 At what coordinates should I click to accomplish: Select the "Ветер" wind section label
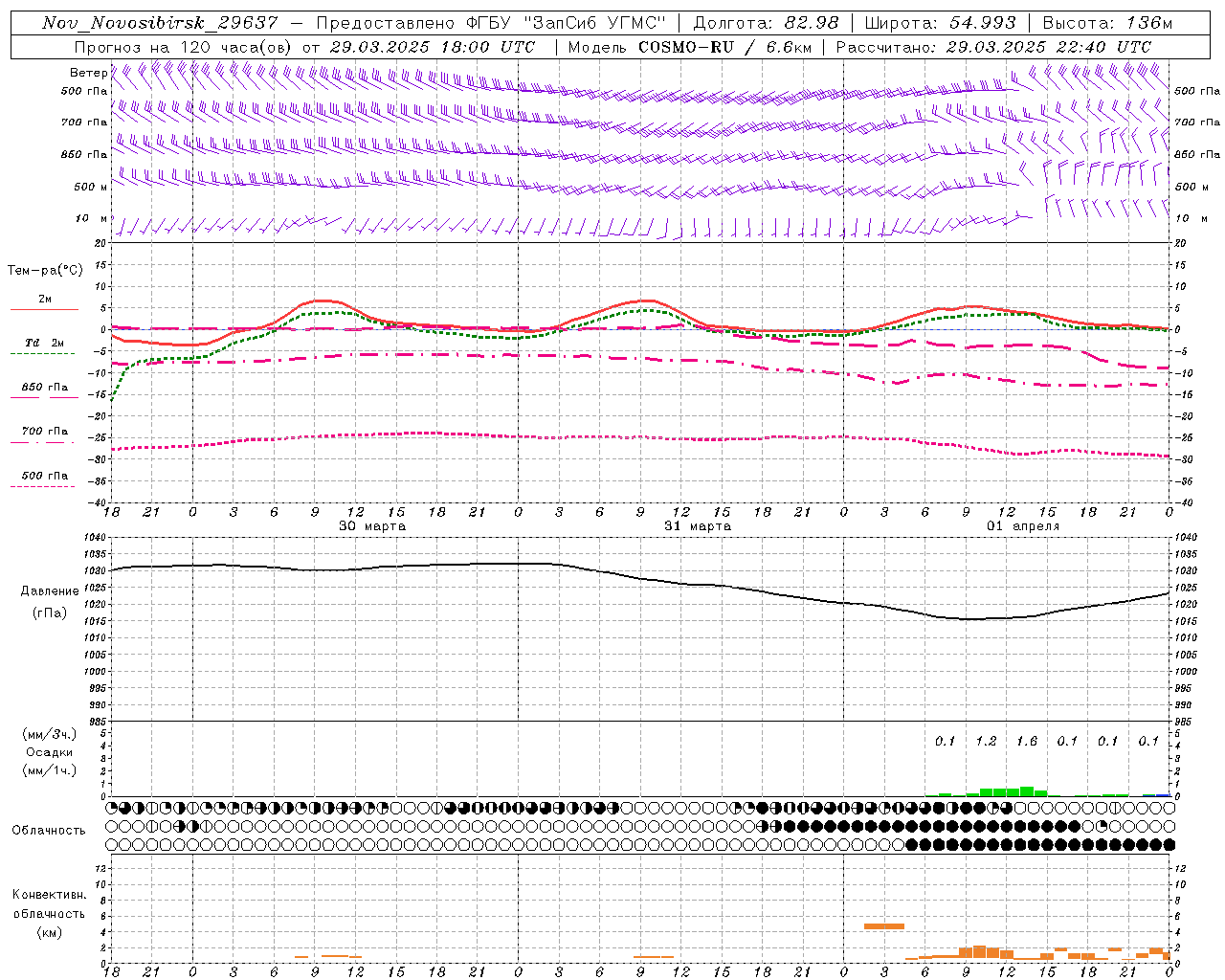88,73
